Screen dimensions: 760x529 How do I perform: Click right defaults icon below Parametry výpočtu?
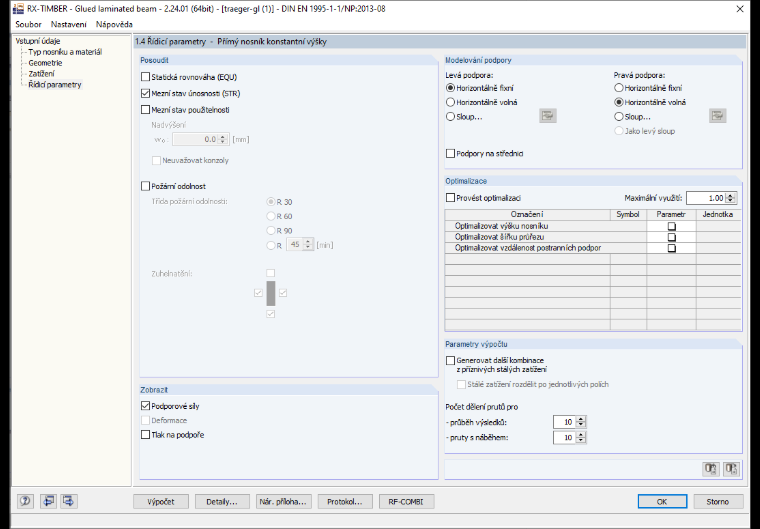click(731, 468)
